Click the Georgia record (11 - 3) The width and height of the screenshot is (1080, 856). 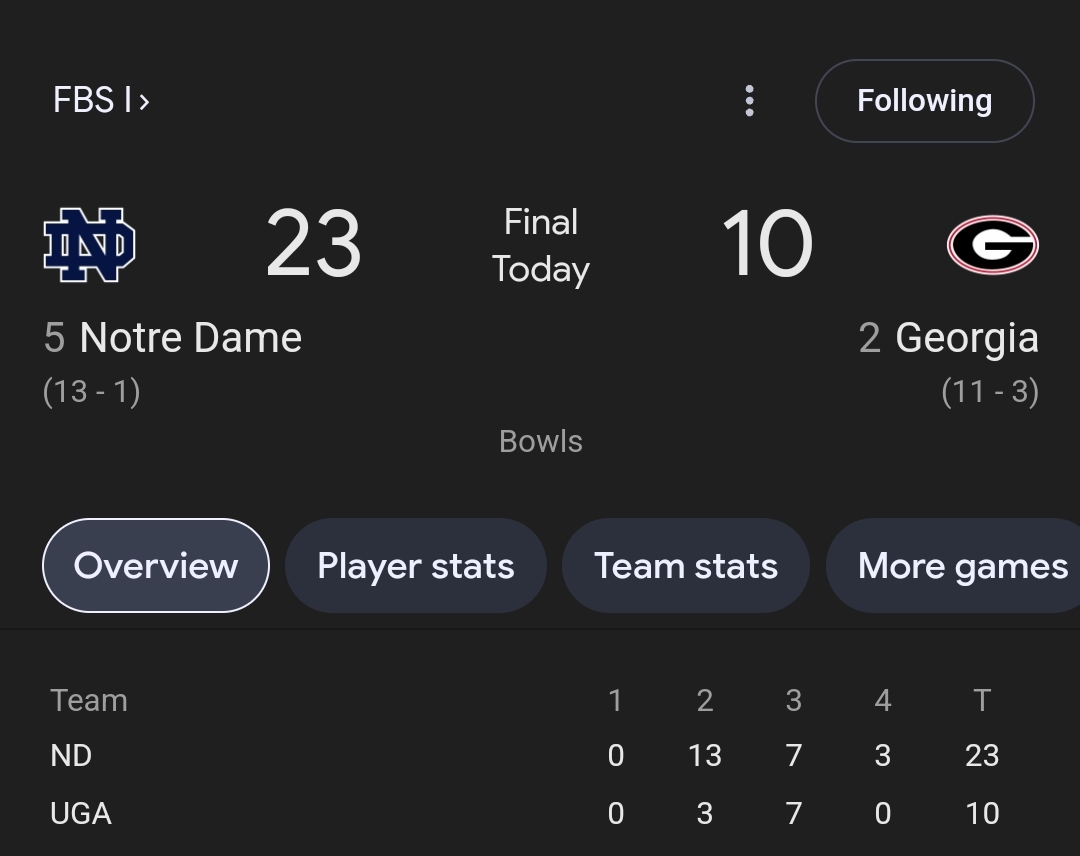[x=990, y=391]
